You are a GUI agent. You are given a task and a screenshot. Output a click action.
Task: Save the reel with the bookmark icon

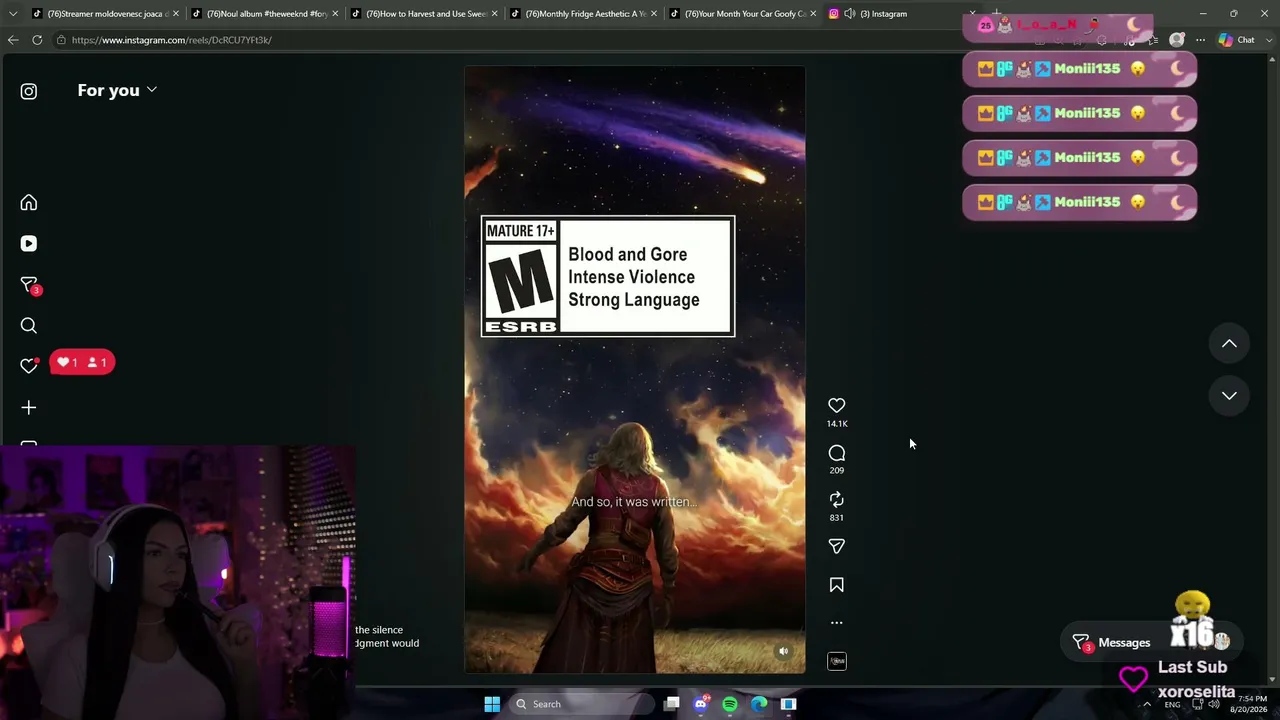point(837,585)
